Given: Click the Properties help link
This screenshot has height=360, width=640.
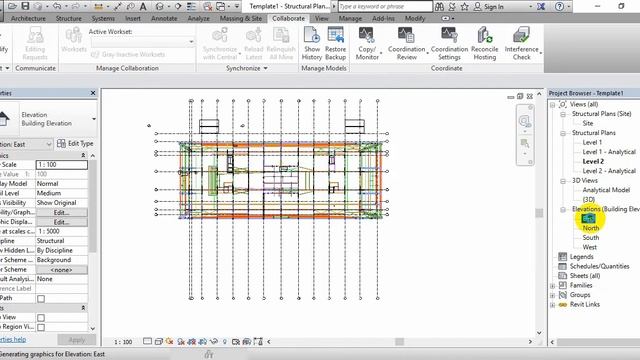Looking at the screenshot, I should point(13,340).
